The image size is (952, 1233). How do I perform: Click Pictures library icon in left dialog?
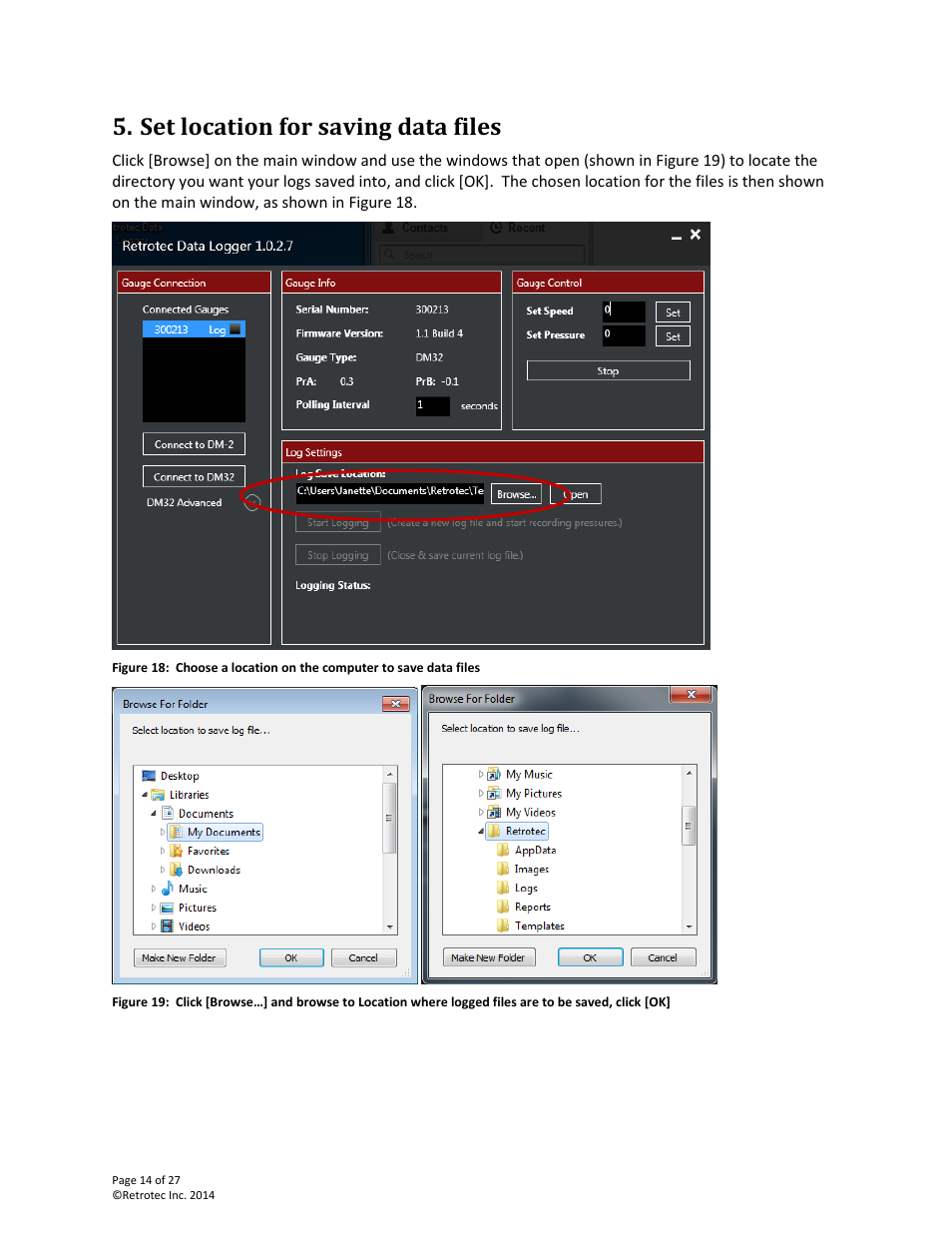(x=167, y=908)
